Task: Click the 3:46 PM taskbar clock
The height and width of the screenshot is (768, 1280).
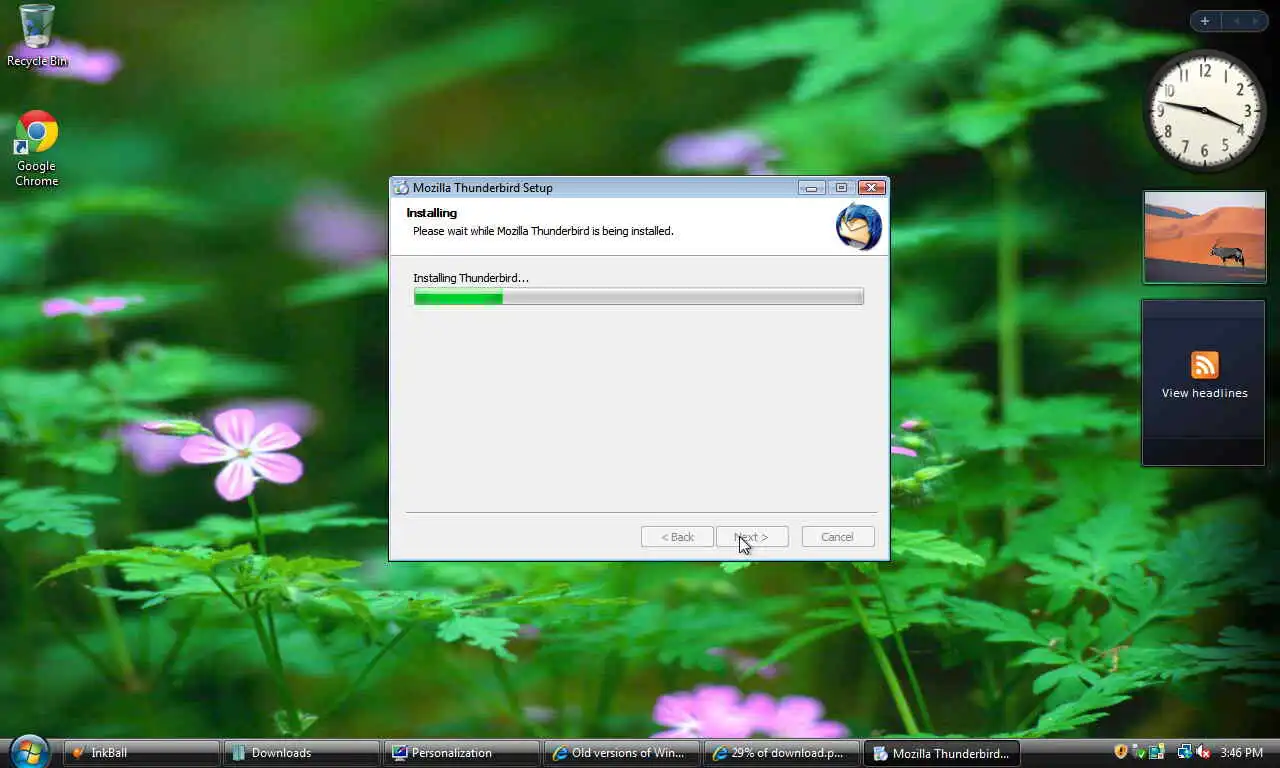Action: 1241,753
